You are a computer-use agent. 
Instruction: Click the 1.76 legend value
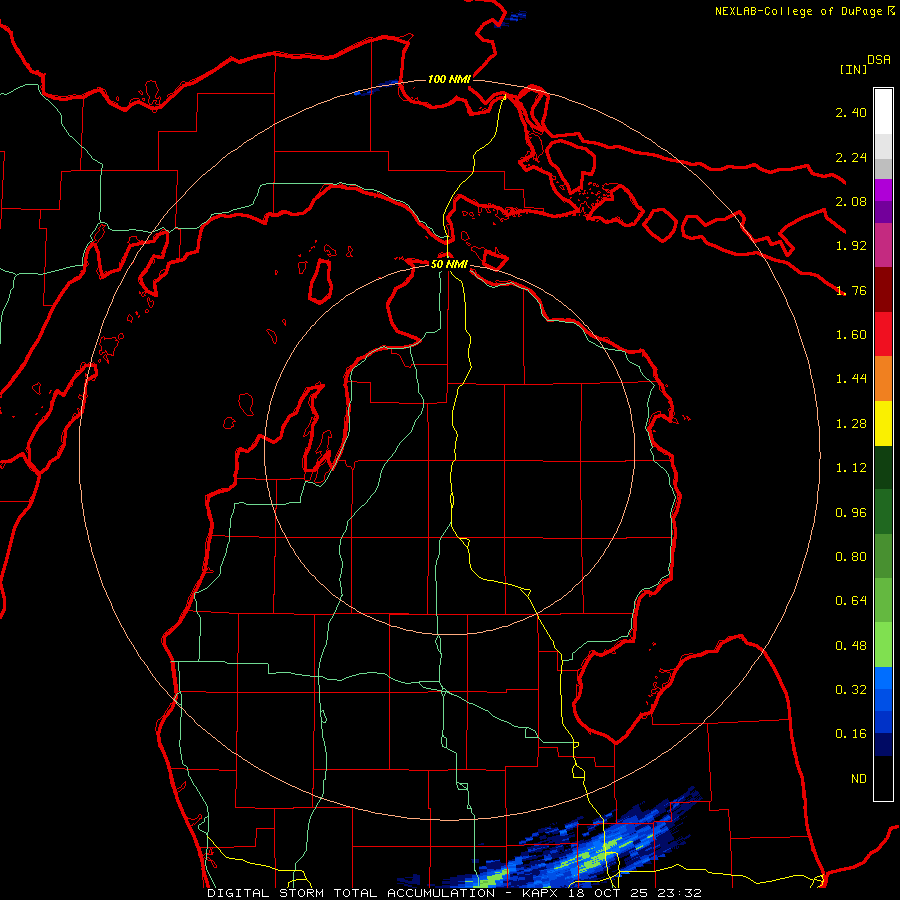[851, 290]
